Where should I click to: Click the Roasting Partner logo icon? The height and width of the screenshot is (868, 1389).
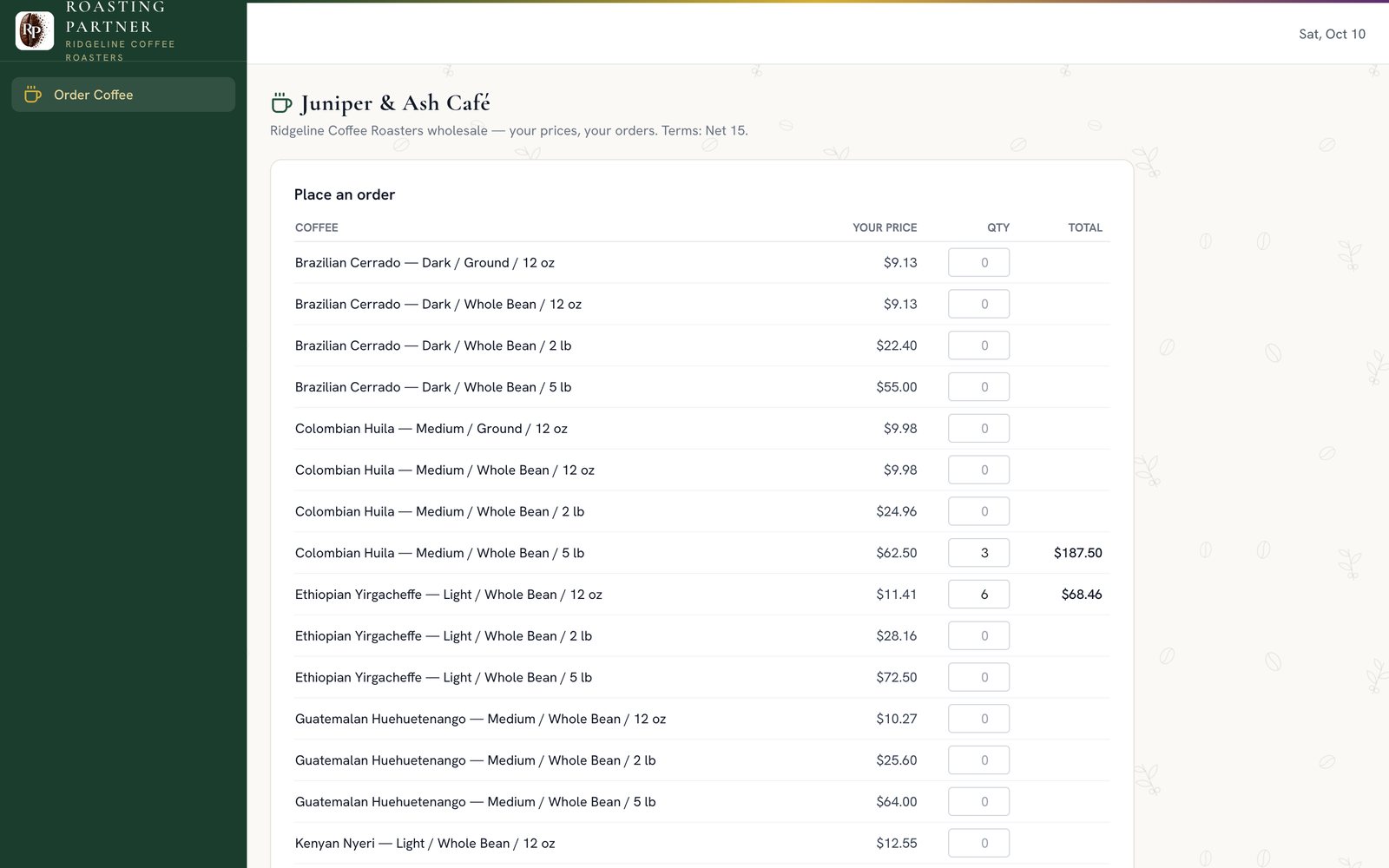[35, 30]
